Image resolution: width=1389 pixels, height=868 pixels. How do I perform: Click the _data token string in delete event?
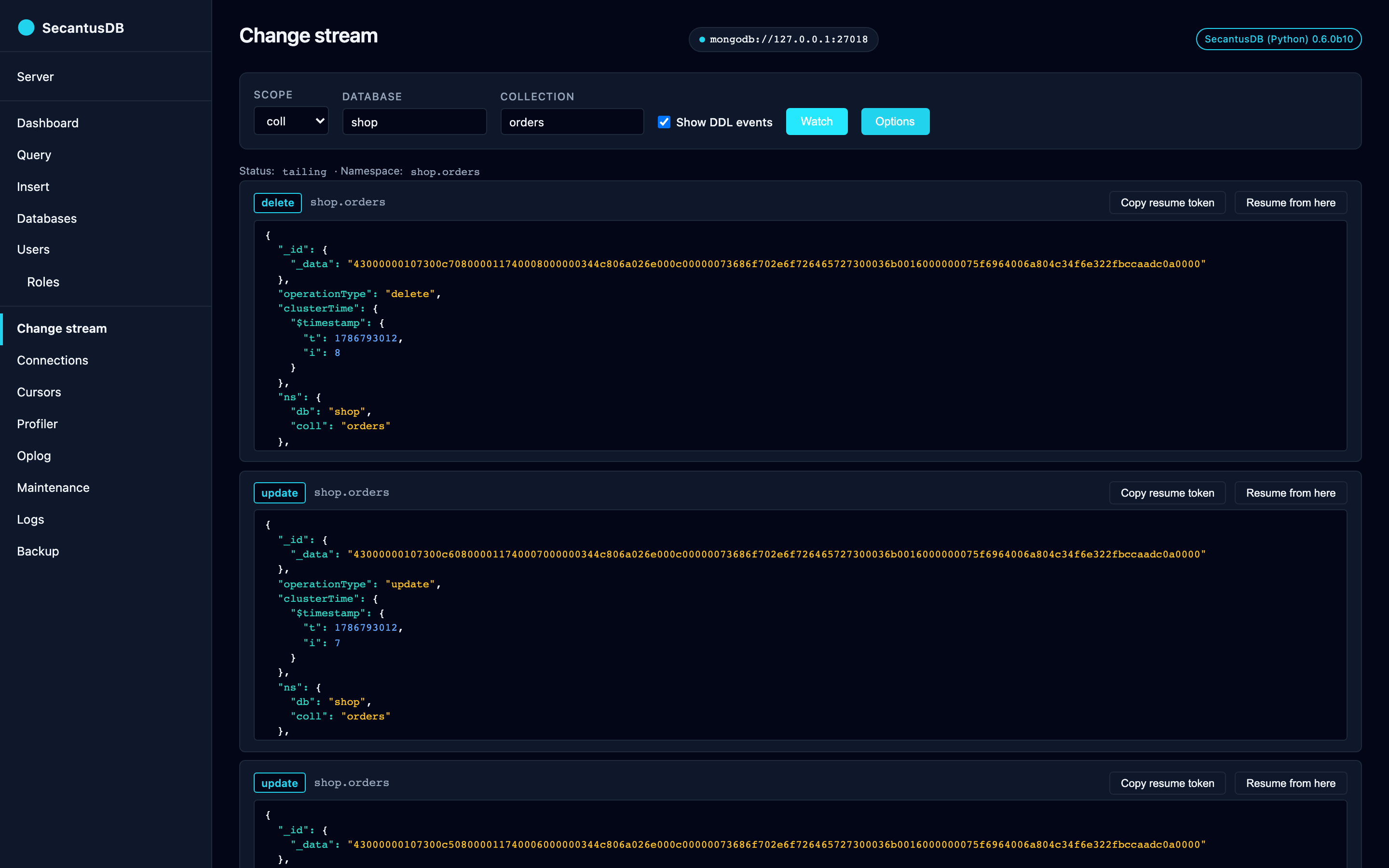pyautogui.click(x=776, y=264)
